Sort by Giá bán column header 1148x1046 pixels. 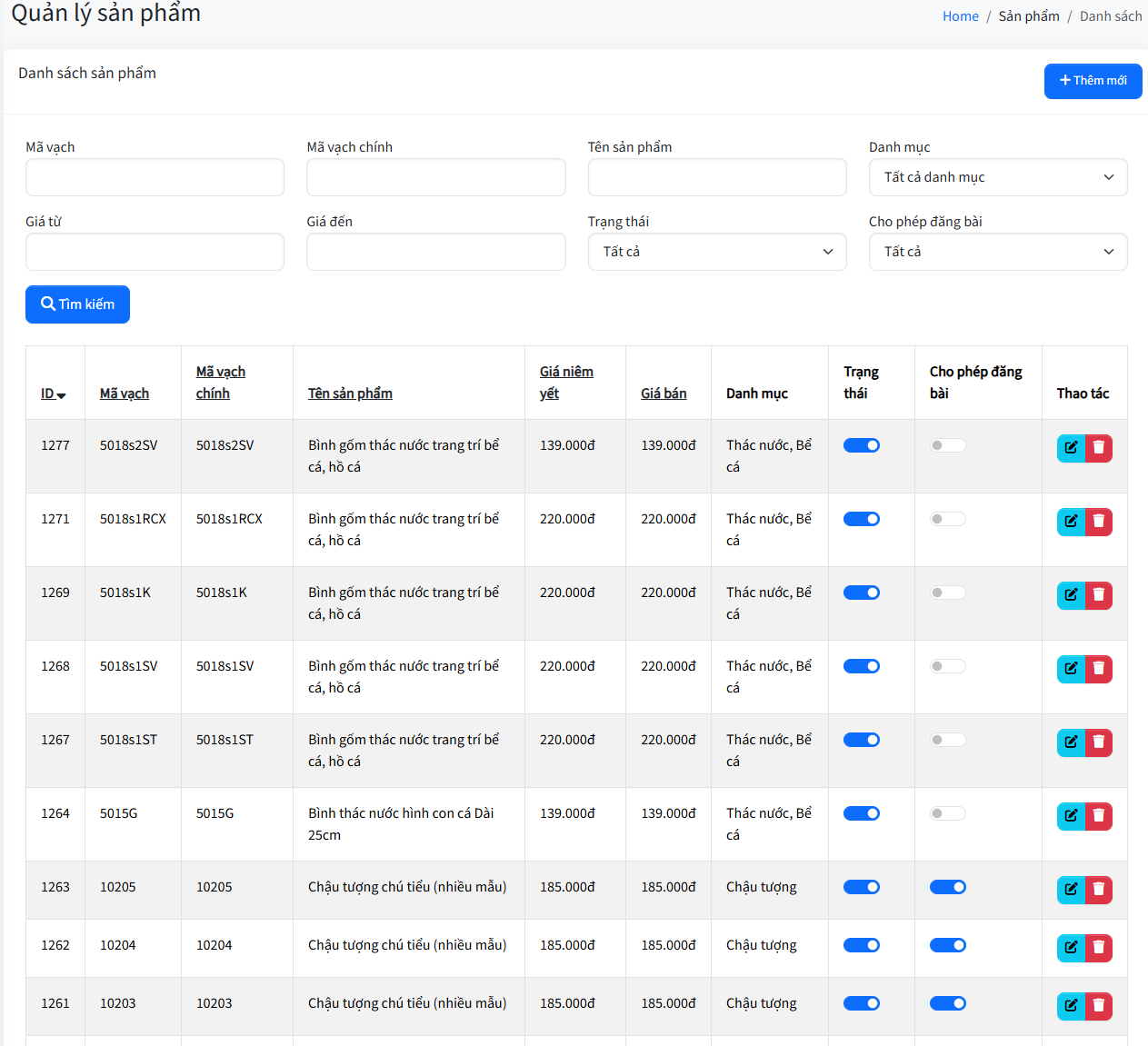pyautogui.click(x=664, y=393)
